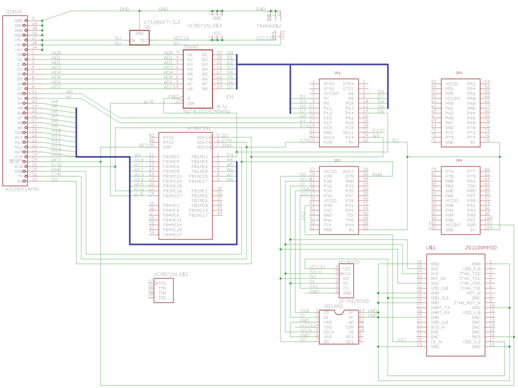This screenshot has height=388, width=518.
Task: Select the LT1086CT-3.3 regulator symbol
Action: click(139, 37)
